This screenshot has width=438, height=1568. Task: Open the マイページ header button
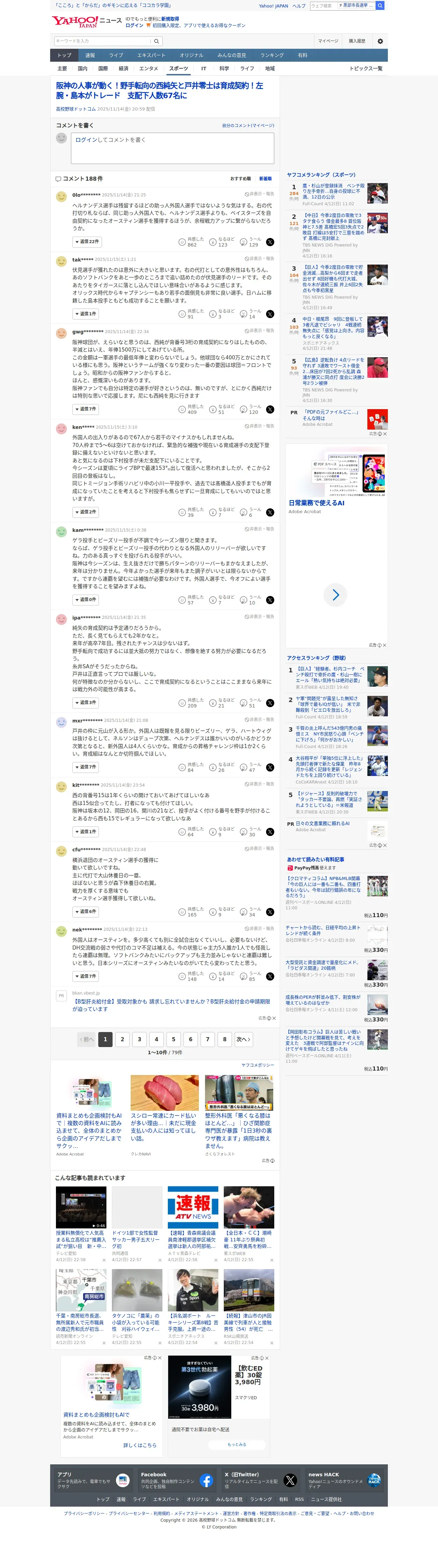pos(328,41)
